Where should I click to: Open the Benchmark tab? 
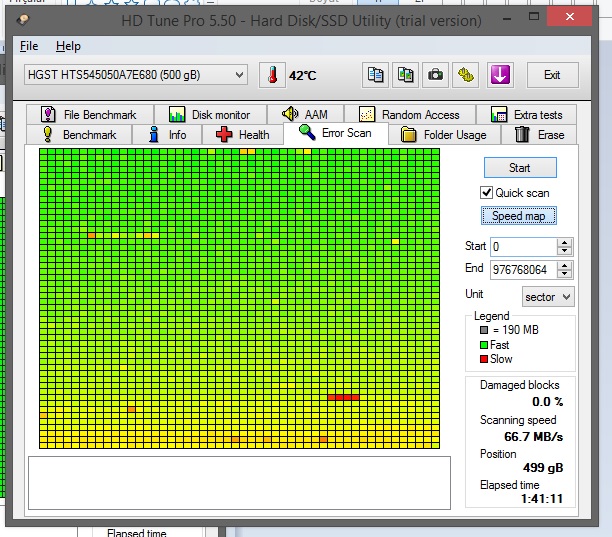click(79, 135)
